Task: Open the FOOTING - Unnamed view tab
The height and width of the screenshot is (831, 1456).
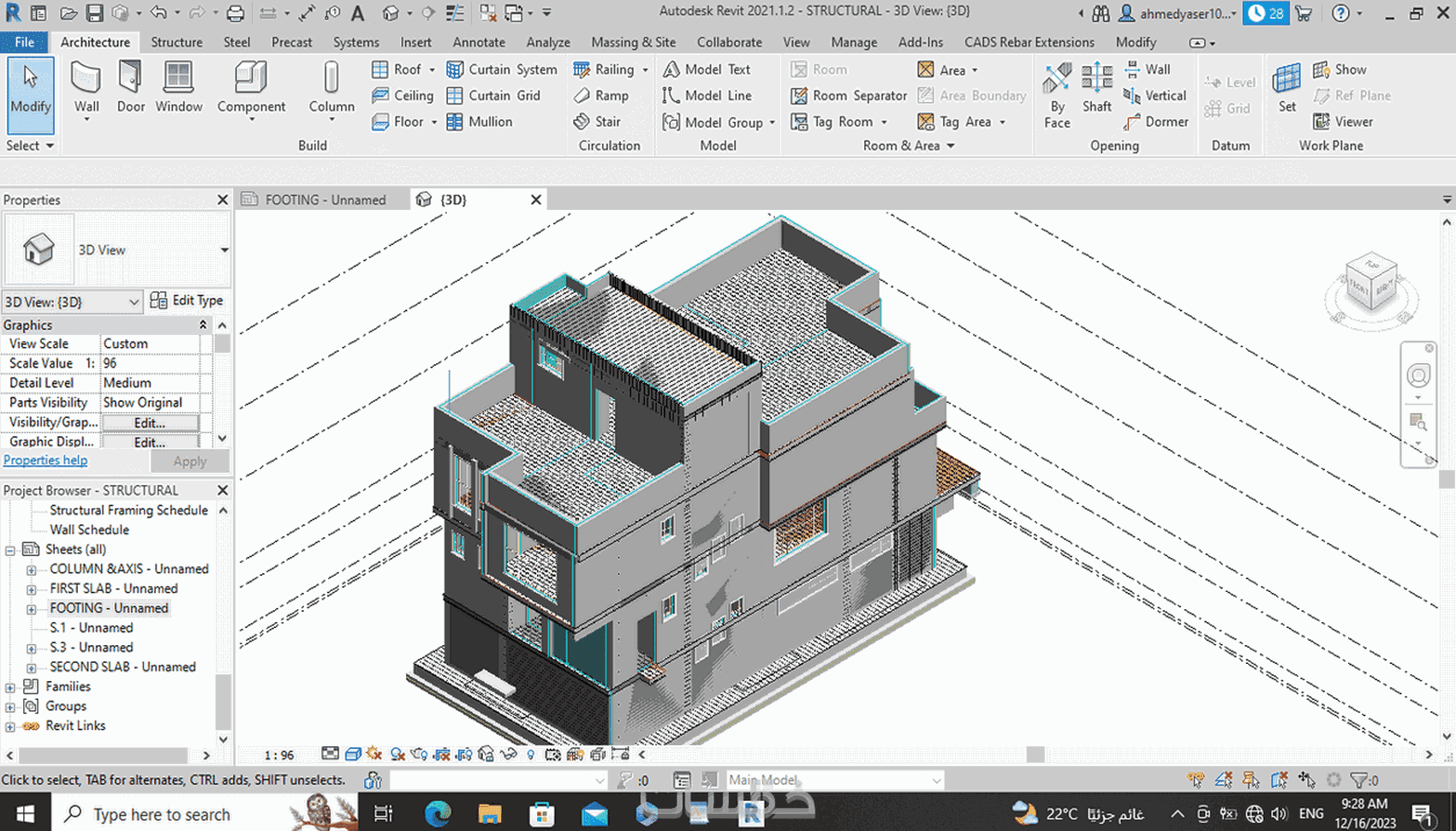Action: click(x=324, y=200)
